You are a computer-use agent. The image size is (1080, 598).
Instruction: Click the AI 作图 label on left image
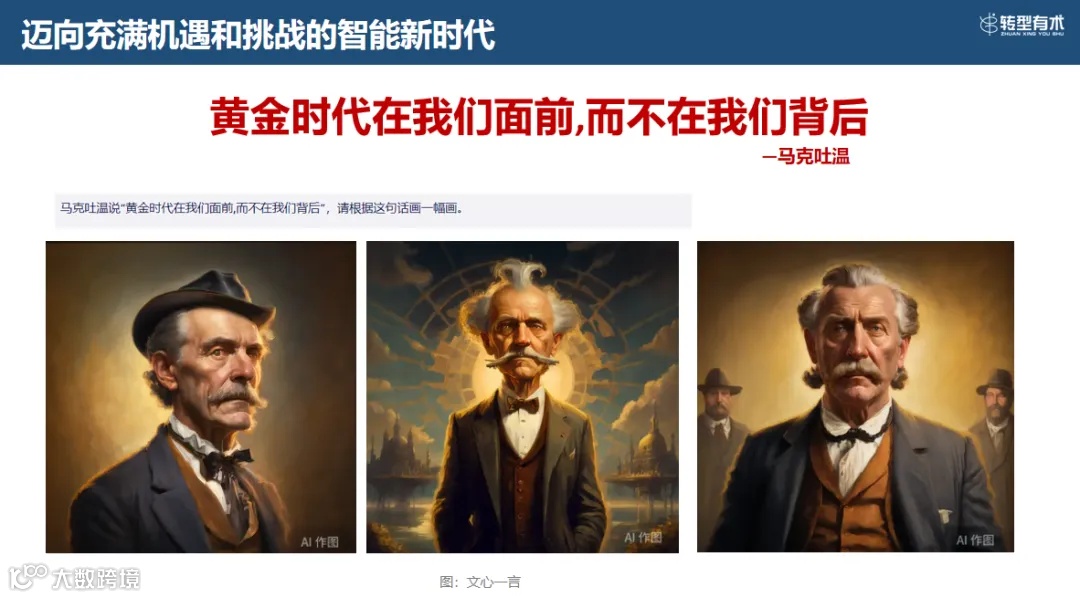(x=320, y=542)
